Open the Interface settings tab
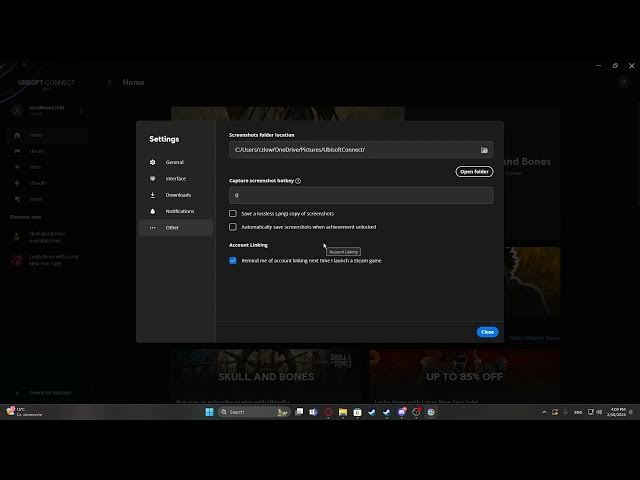Screen dimensions: 640x480 tap(176, 178)
